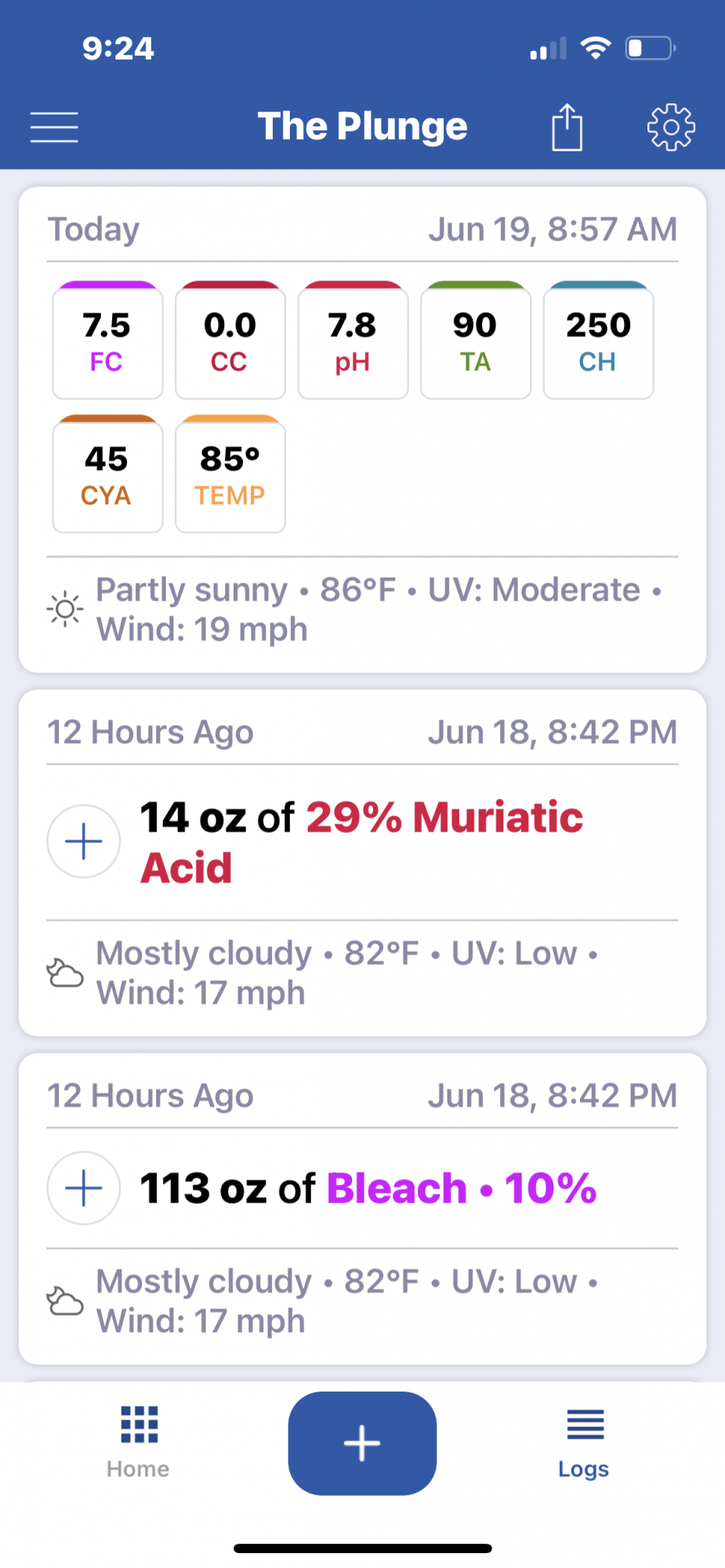Screen dimensions: 725x1568
Task: Select the 7.8 pH reading tile
Action: (353, 340)
